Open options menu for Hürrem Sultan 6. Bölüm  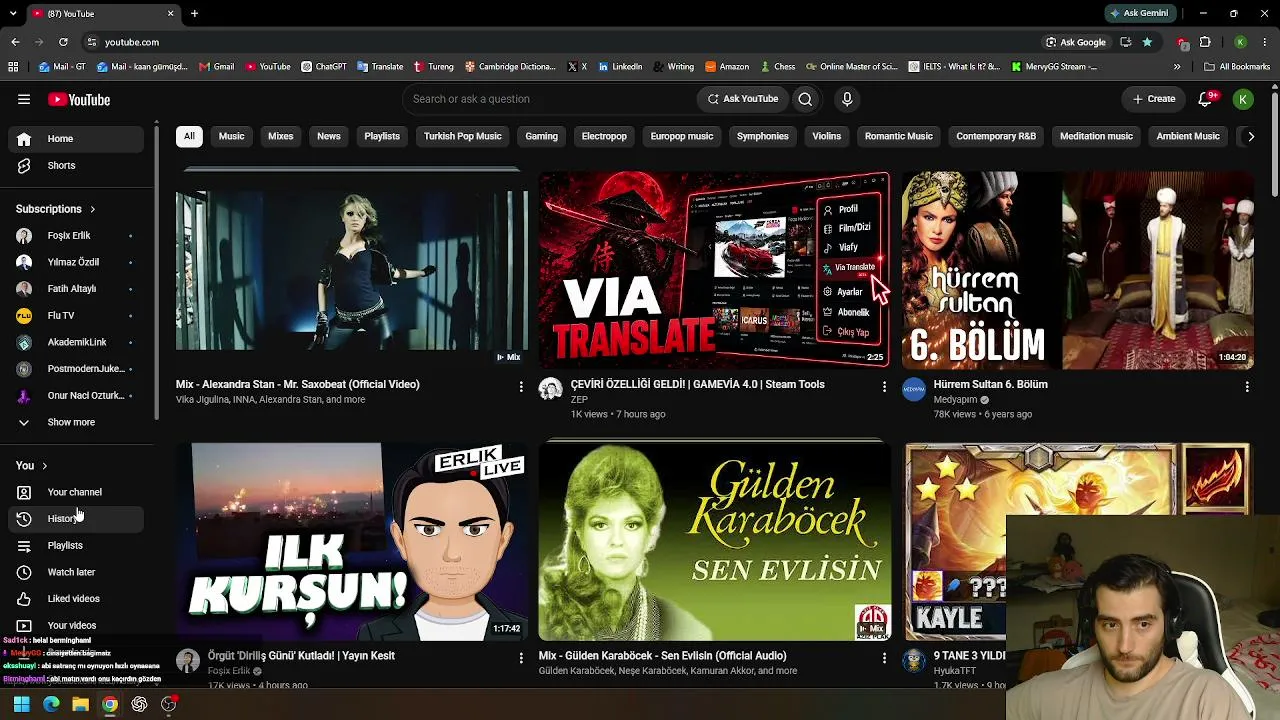point(1247,386)
